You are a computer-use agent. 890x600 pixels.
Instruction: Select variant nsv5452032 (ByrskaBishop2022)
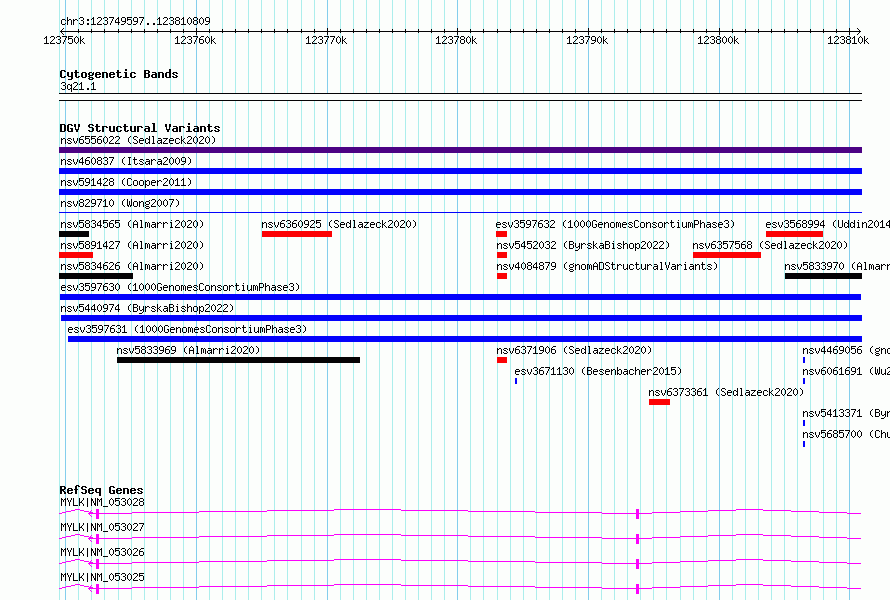(x=583, y=245)
